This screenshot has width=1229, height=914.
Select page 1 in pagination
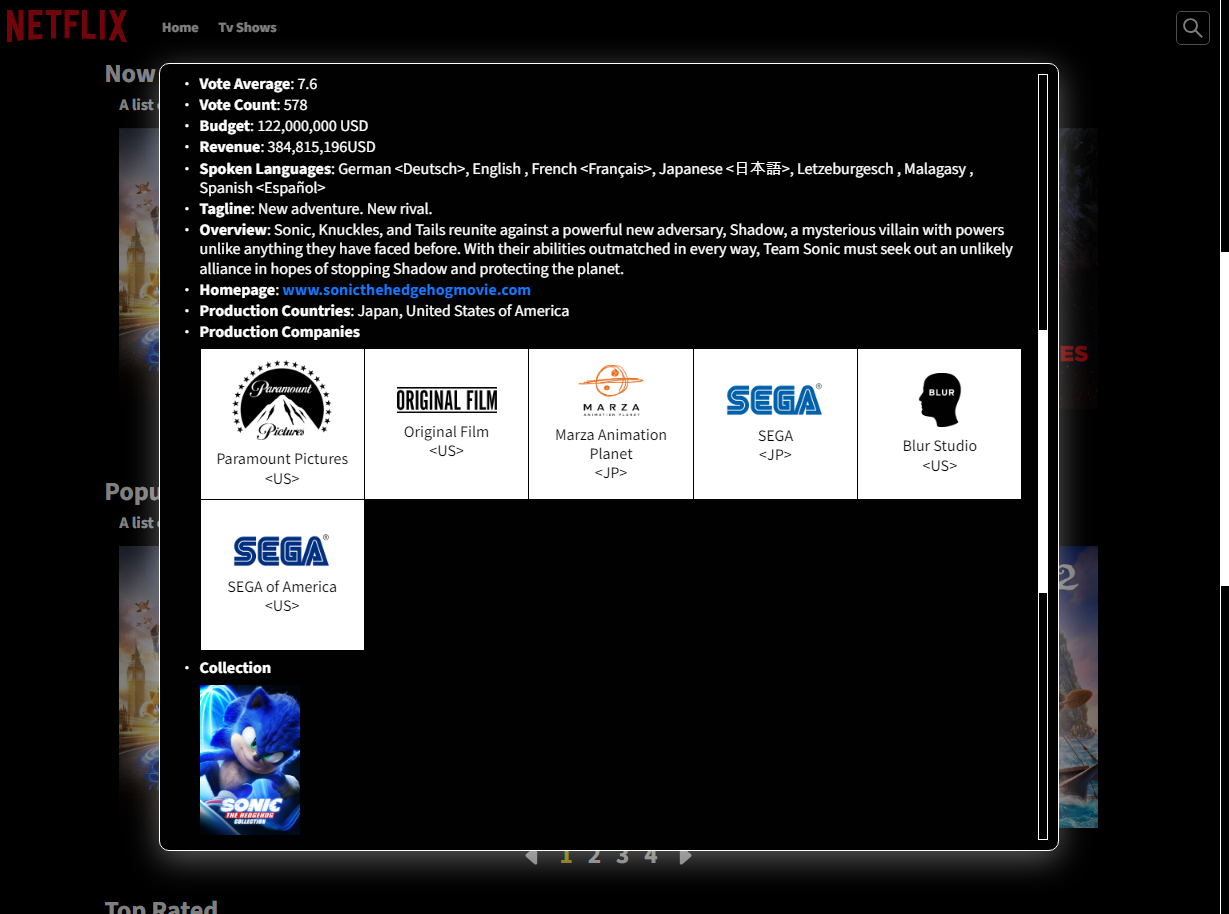click(x=566, y=857)
